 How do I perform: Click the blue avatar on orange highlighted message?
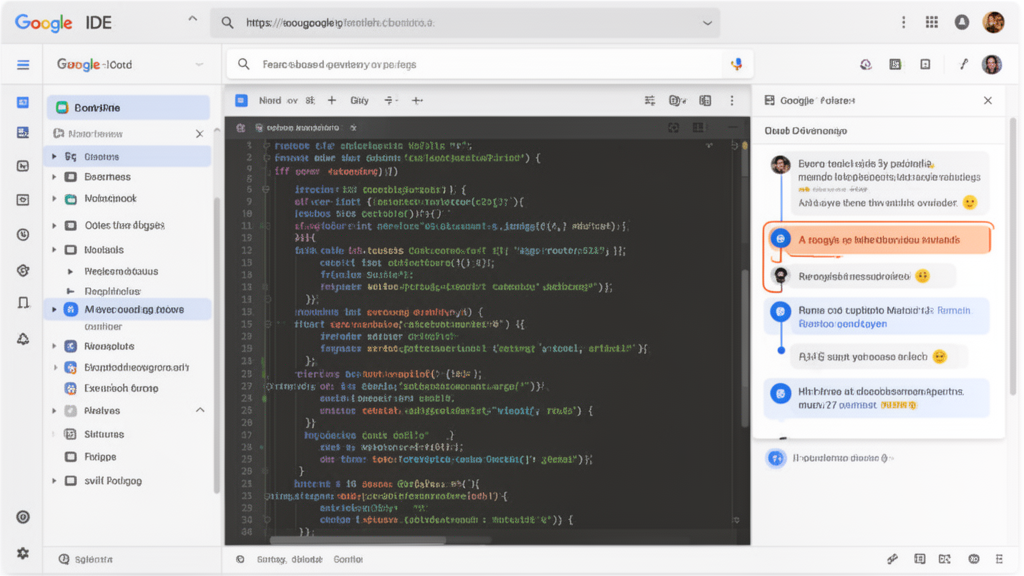point(780,239)
